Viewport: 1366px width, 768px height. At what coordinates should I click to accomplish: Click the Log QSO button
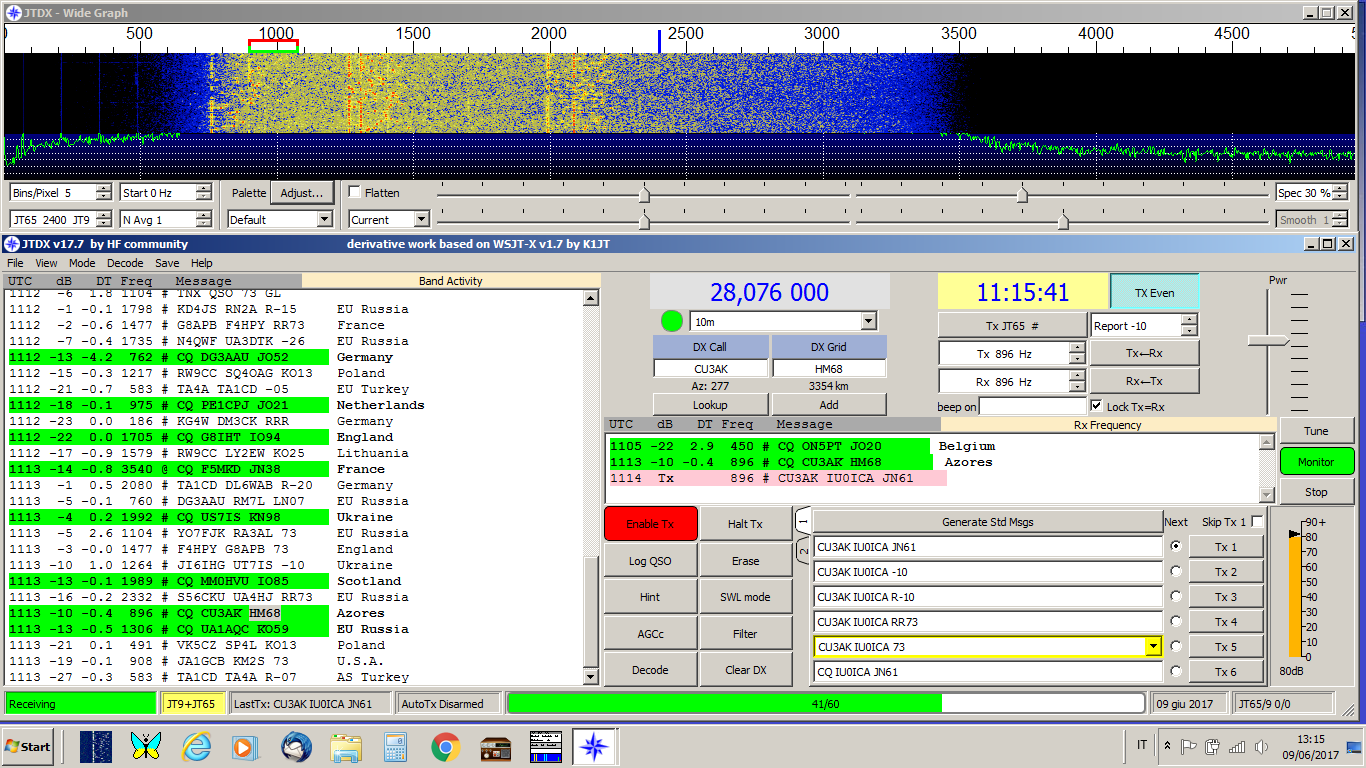[650, 561]
